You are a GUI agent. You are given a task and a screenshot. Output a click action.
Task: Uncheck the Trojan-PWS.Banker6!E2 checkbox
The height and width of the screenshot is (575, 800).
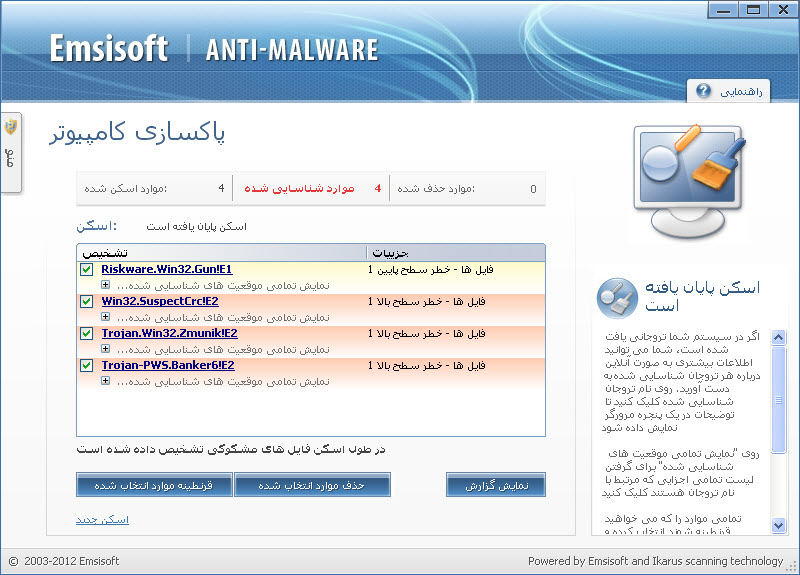click(x=87, y=365)
